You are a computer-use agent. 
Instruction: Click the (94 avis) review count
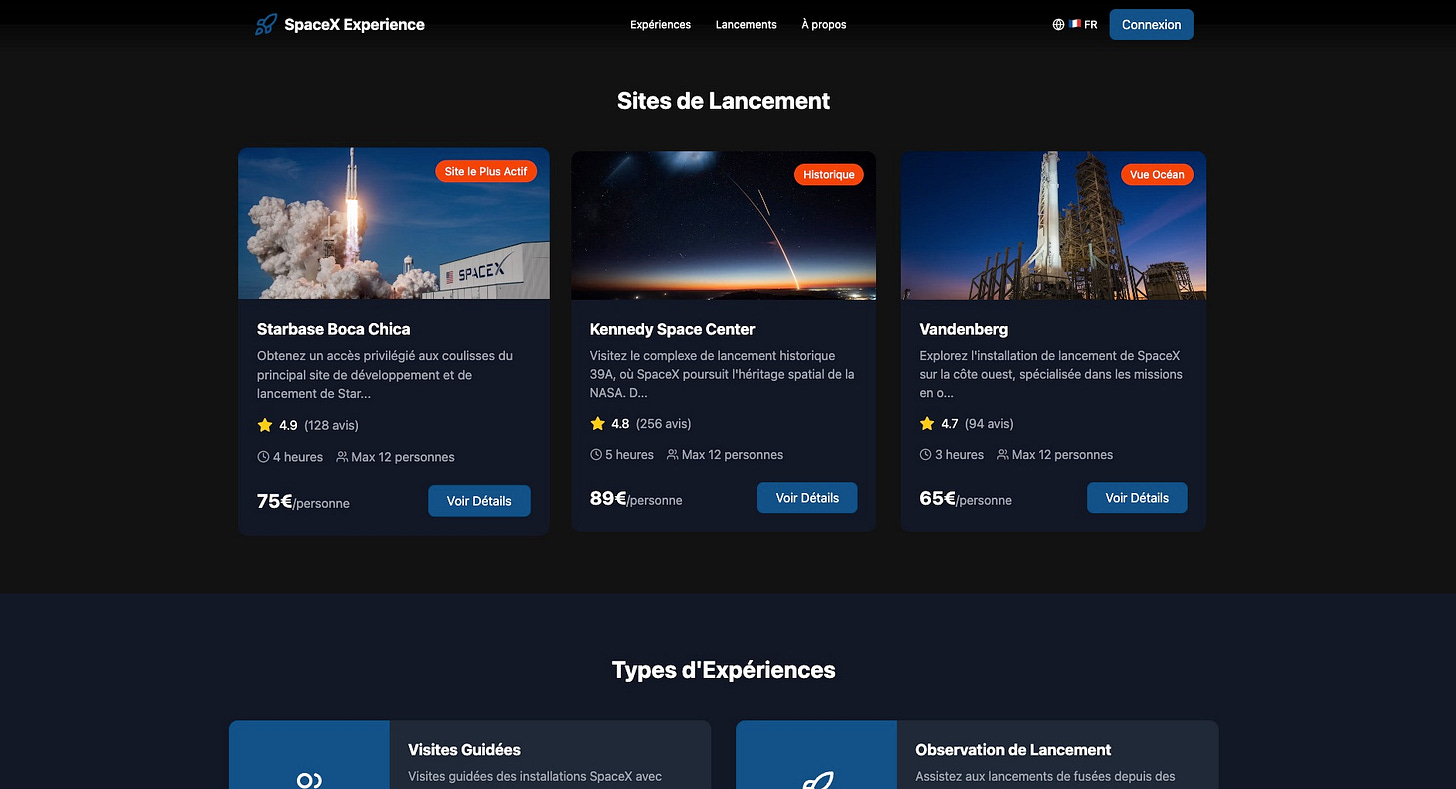(989, 424)
